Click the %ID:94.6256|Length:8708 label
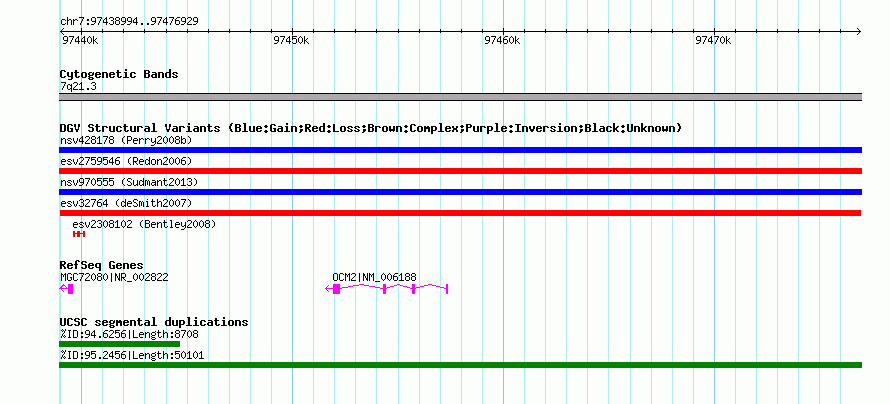Screen dimensions: 890x404 click(129, 334)
